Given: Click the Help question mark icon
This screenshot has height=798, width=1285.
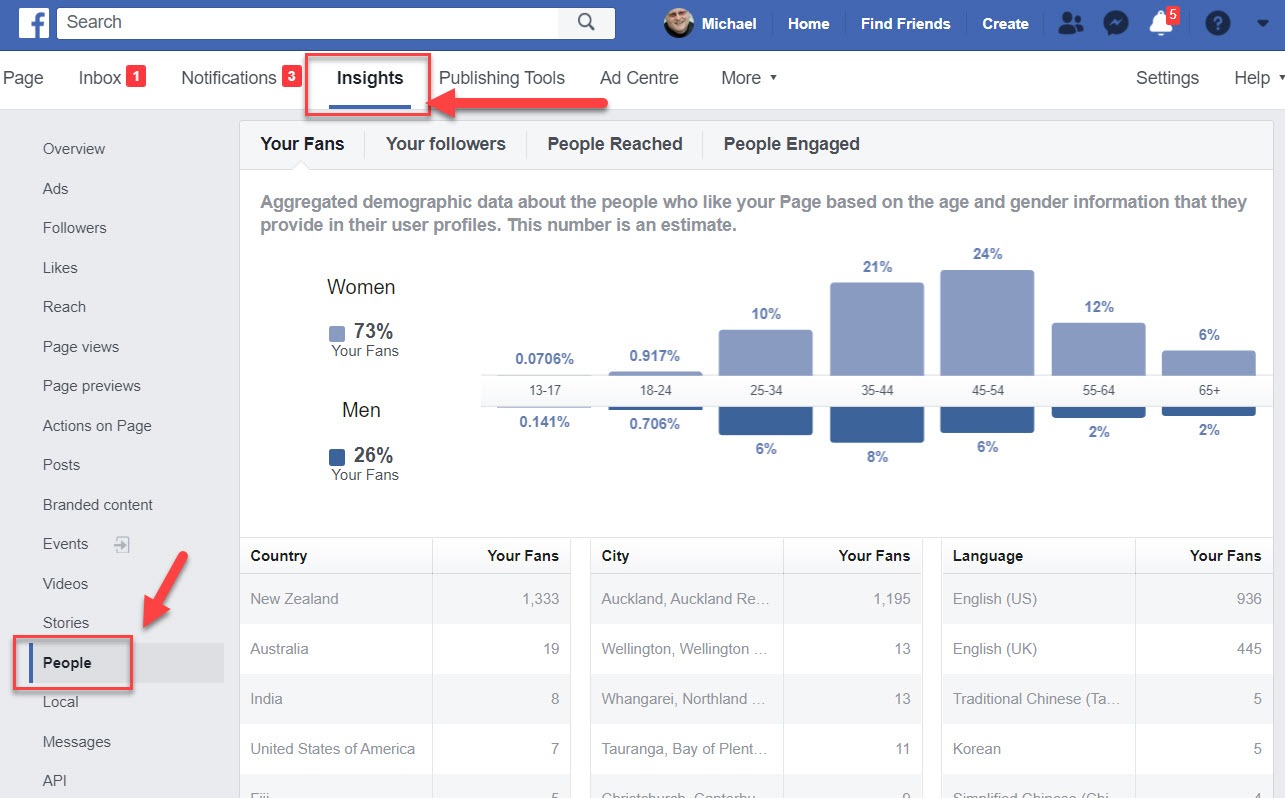Looking at the screenshot, I should point(1217,24).
